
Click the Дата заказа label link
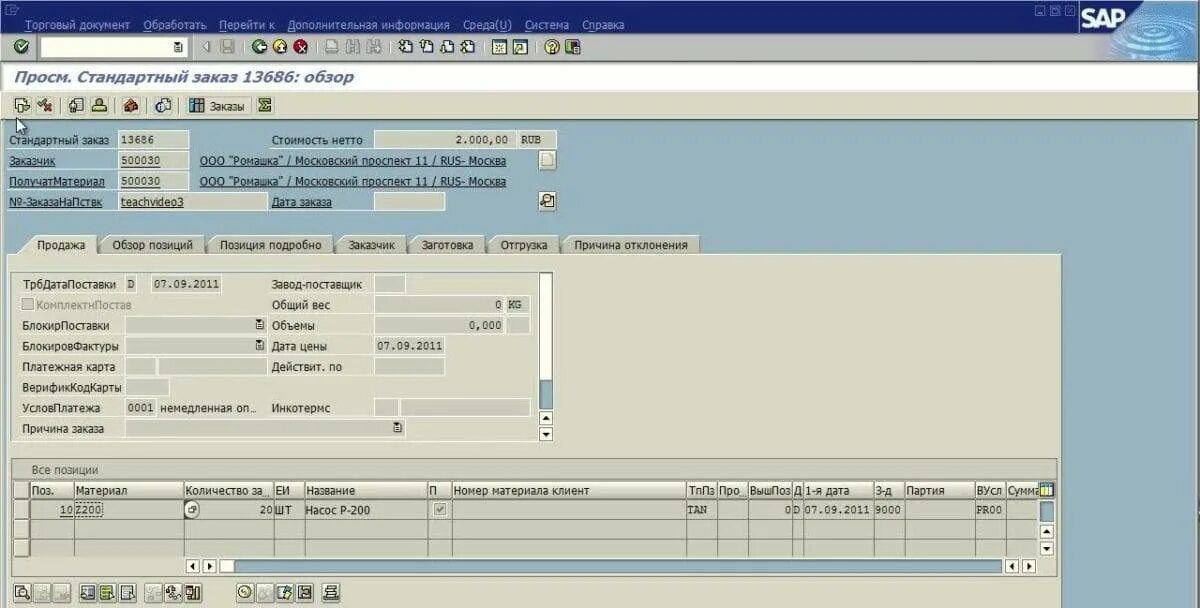click(302, 202)
